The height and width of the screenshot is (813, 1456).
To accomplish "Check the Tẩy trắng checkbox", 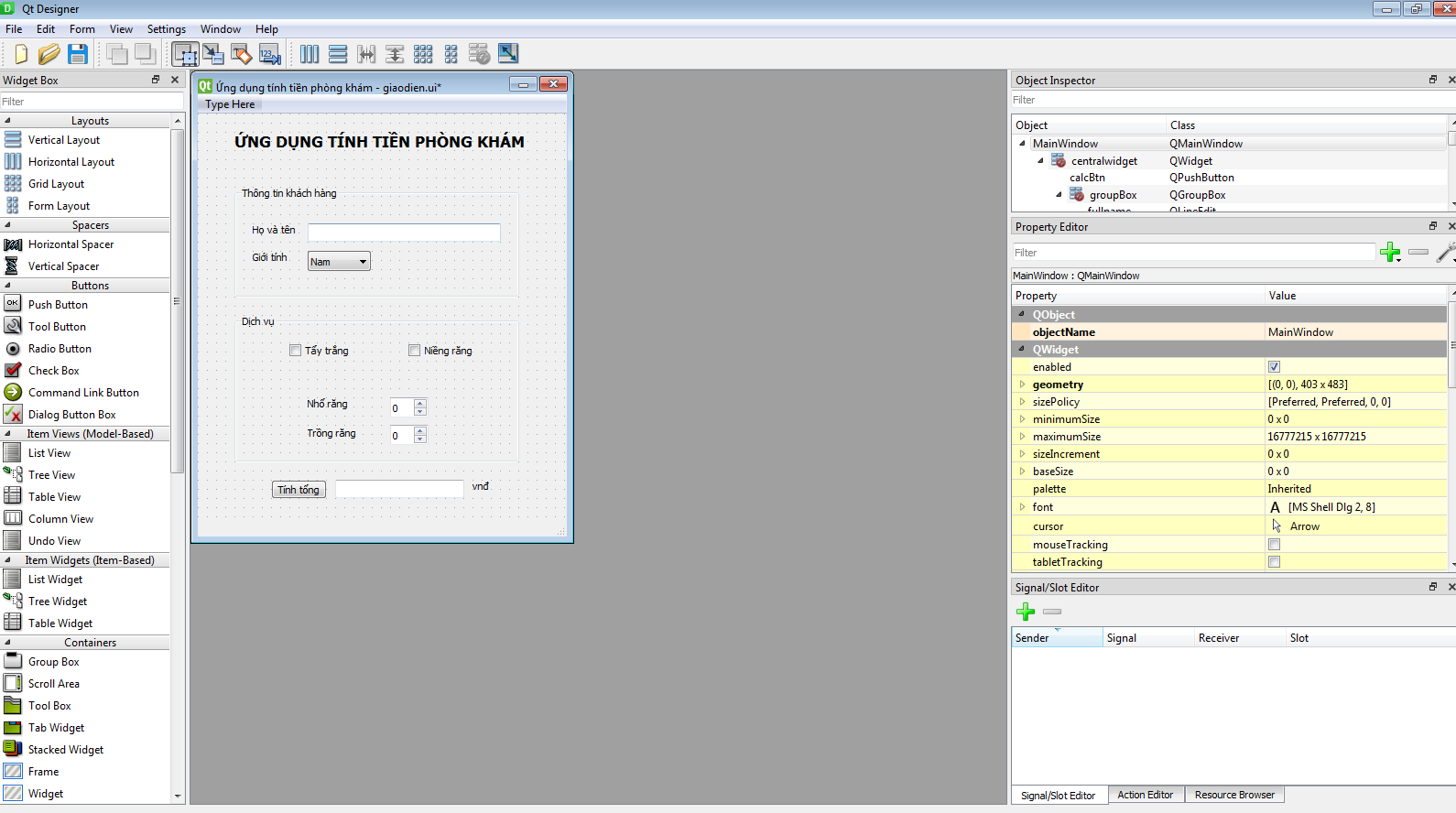I will pos(296,351).
